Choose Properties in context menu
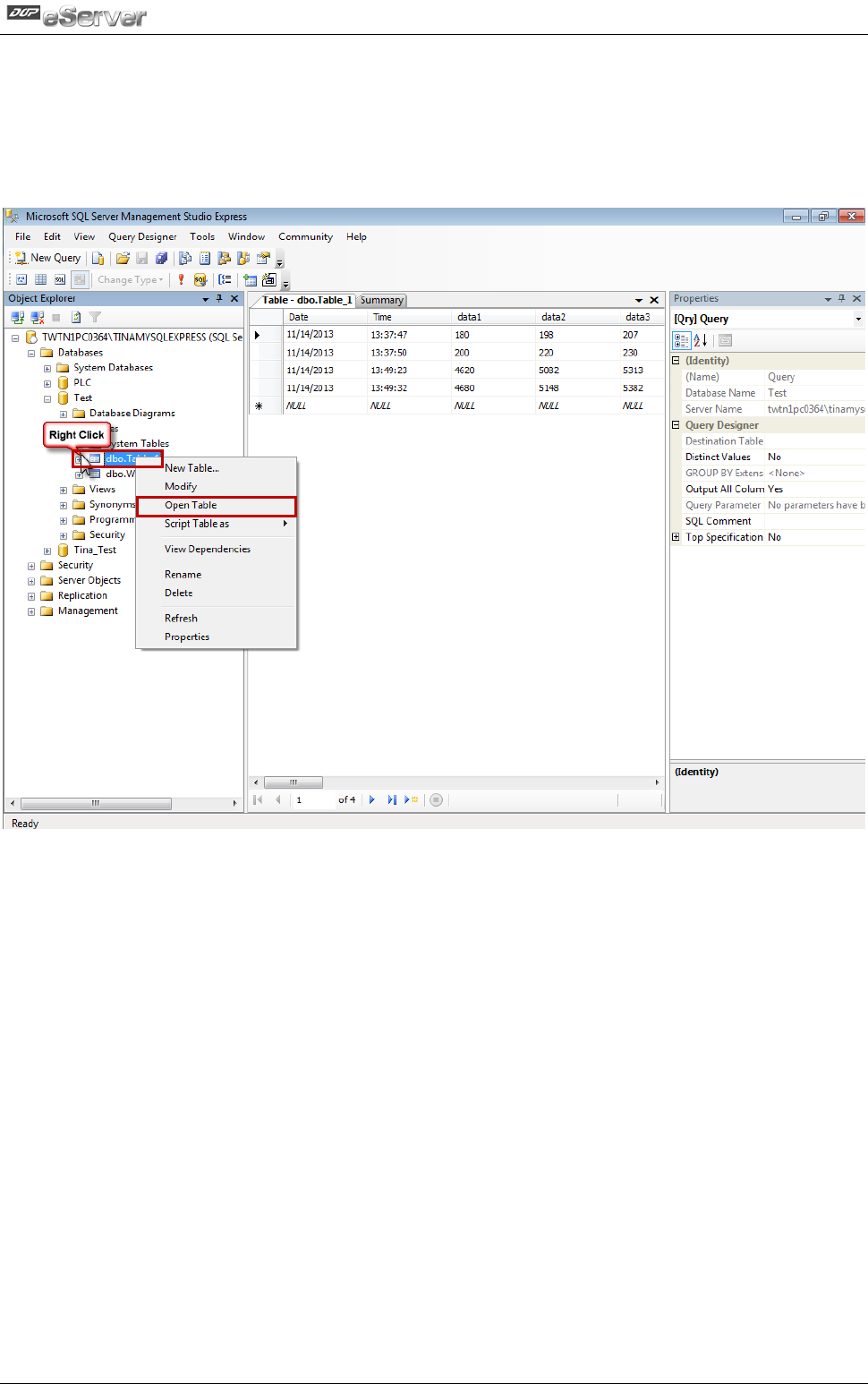This screenshot has width=868, height=1384. coord(216,637)
